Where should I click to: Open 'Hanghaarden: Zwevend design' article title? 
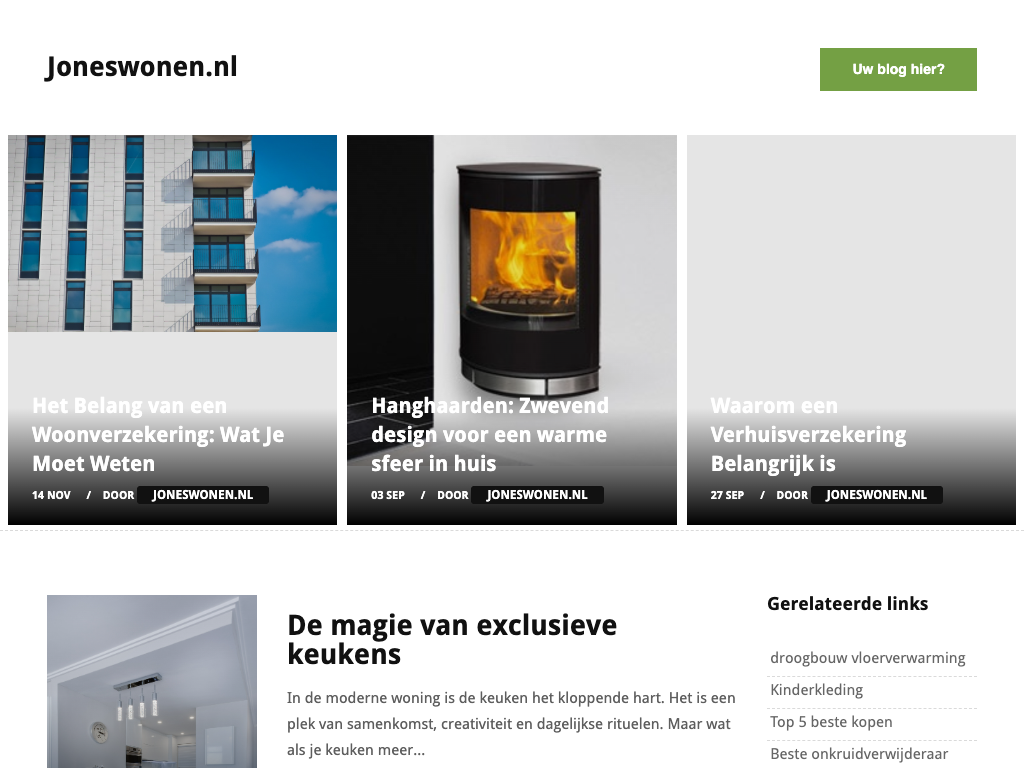click(490, 434)
